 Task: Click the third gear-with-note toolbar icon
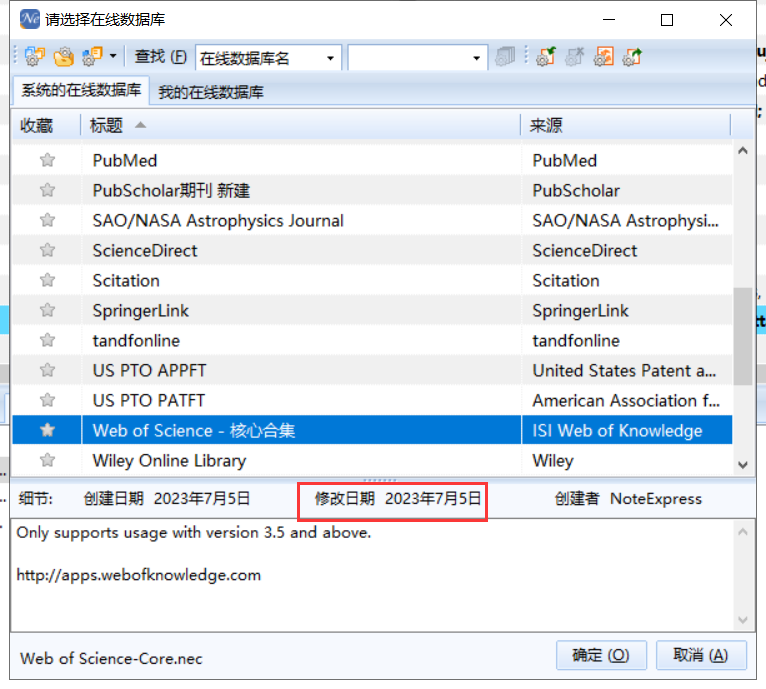(x=92, y=57)
